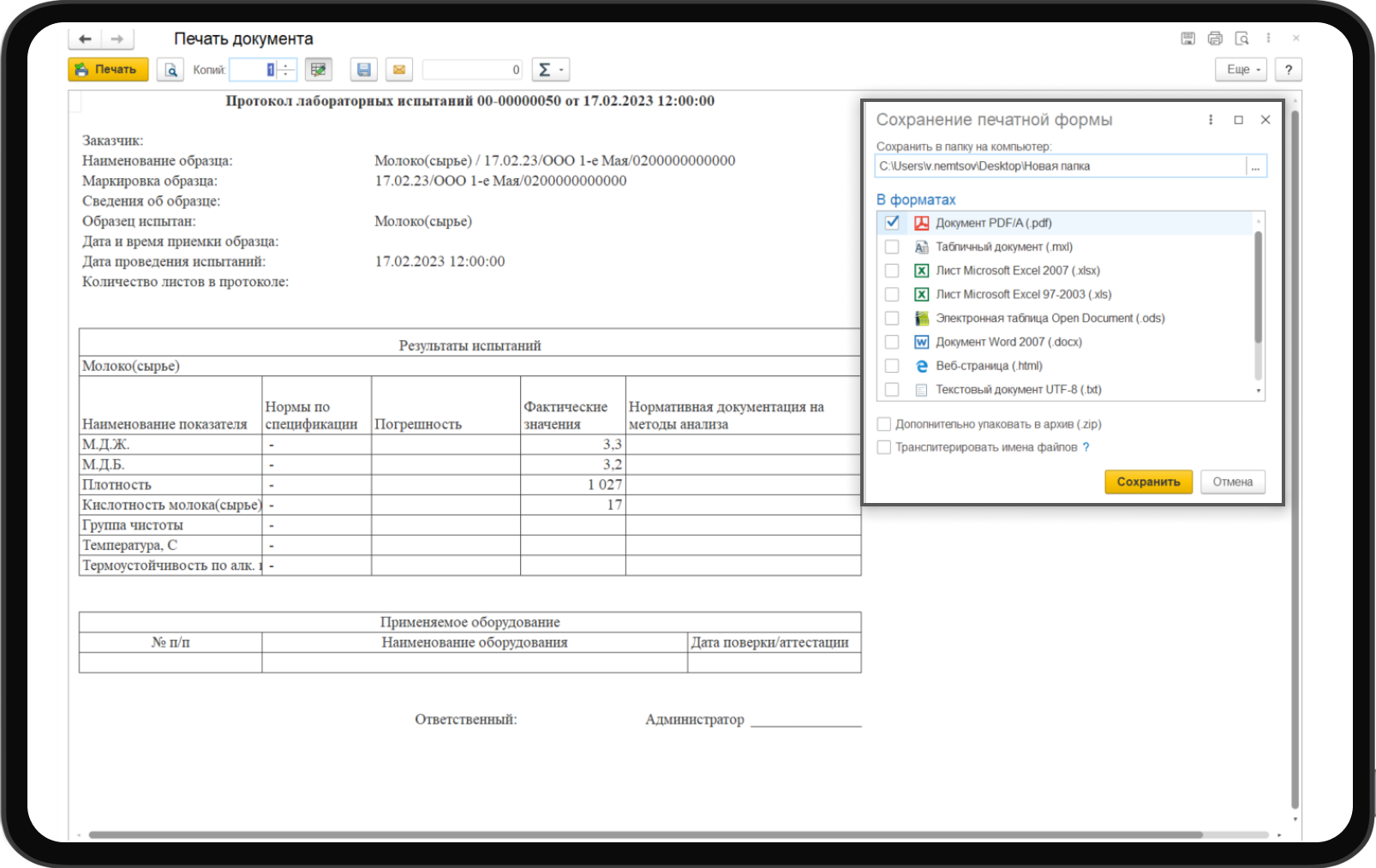Check the Лист Microsoft Excel 2007 (.xlsx) checkbox
Image resolution: width=1376 pixels, height=868 pixels.
pos(892,271)
